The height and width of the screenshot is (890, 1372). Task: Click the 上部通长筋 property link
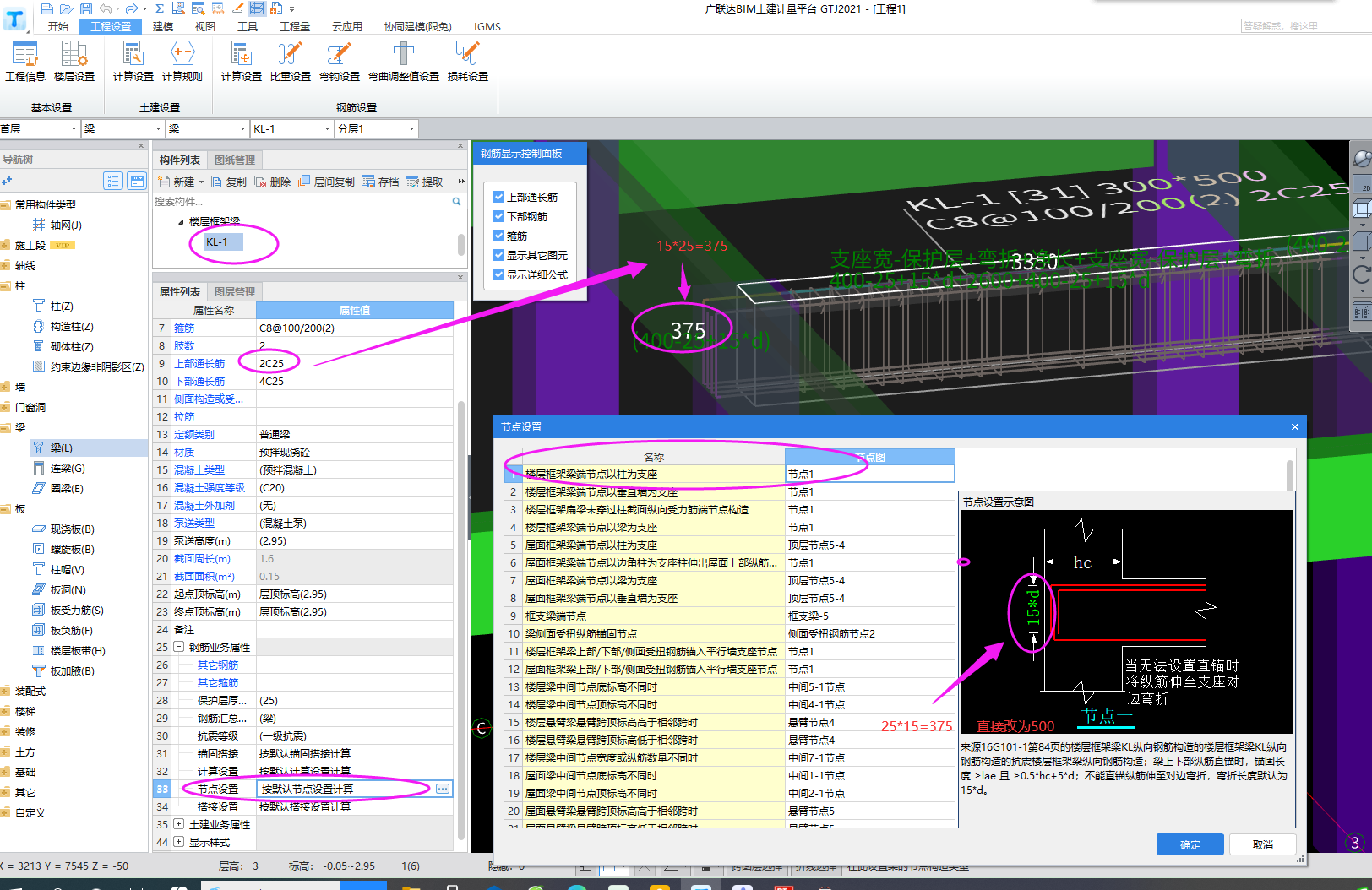pos(199,364)
